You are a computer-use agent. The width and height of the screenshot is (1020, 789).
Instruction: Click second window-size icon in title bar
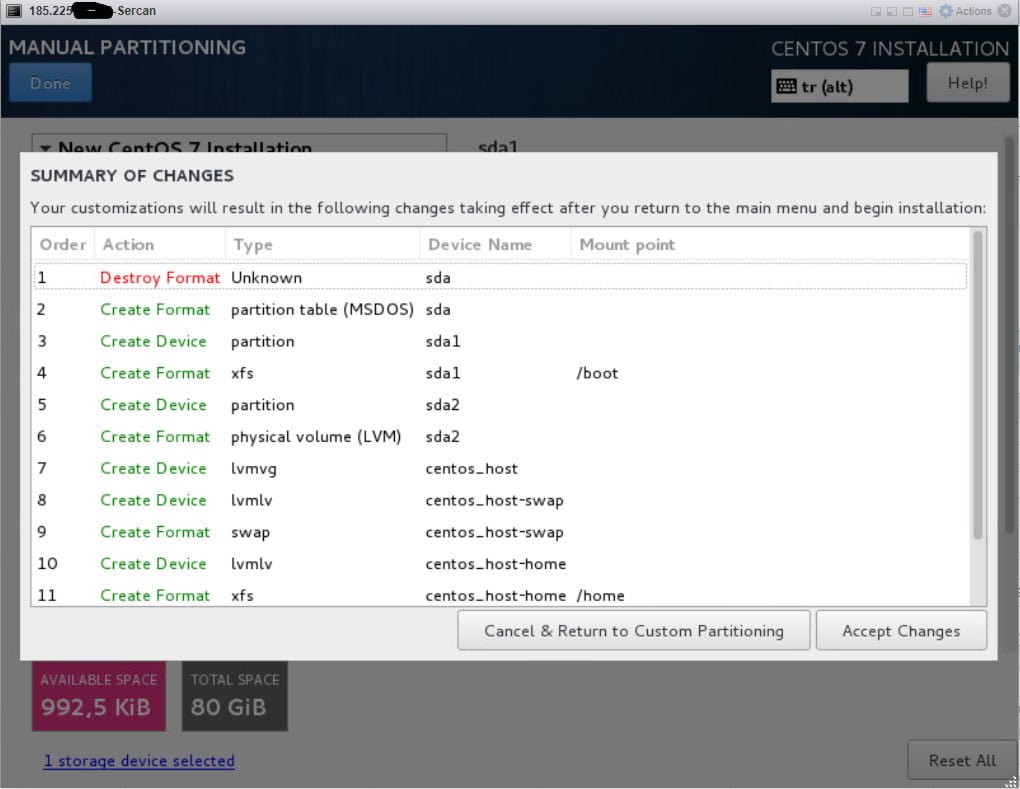[x=892, y=12]
